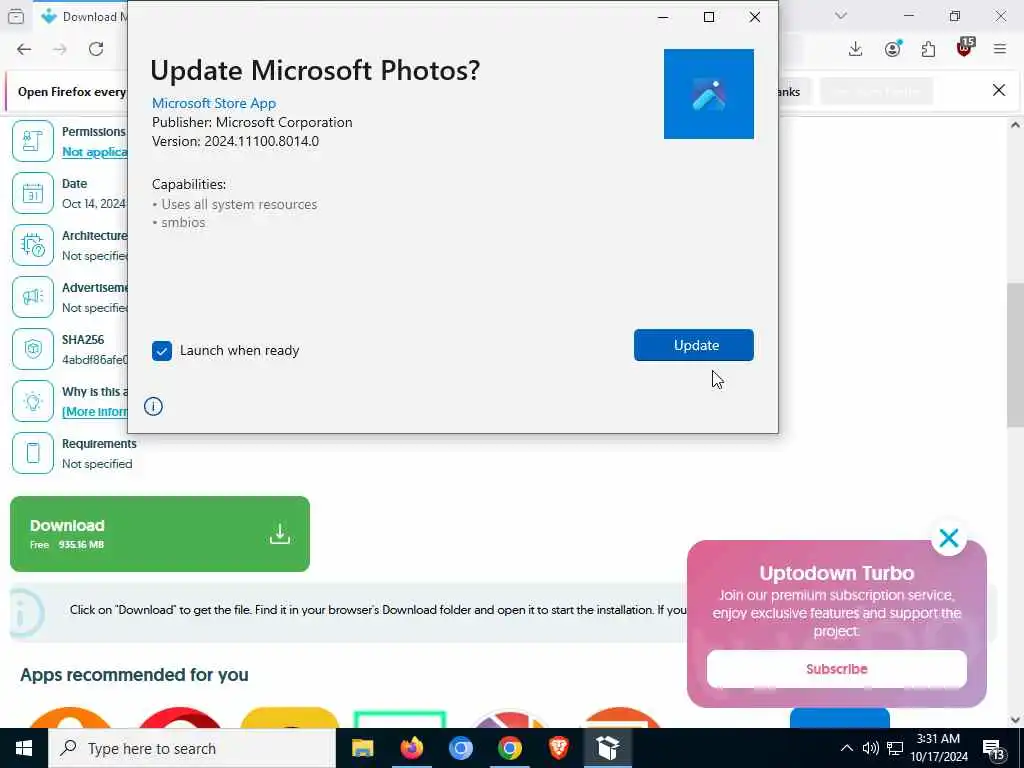Open the Windows notification center
Image resolution: width=1024 pixels, height=768 pixels.
tap(993, 749)
